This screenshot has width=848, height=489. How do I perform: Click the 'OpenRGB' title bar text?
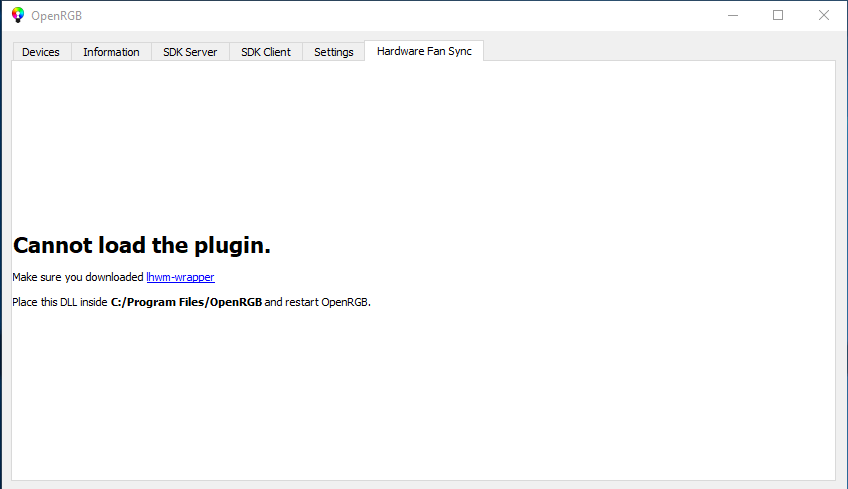tap(57, 16)
